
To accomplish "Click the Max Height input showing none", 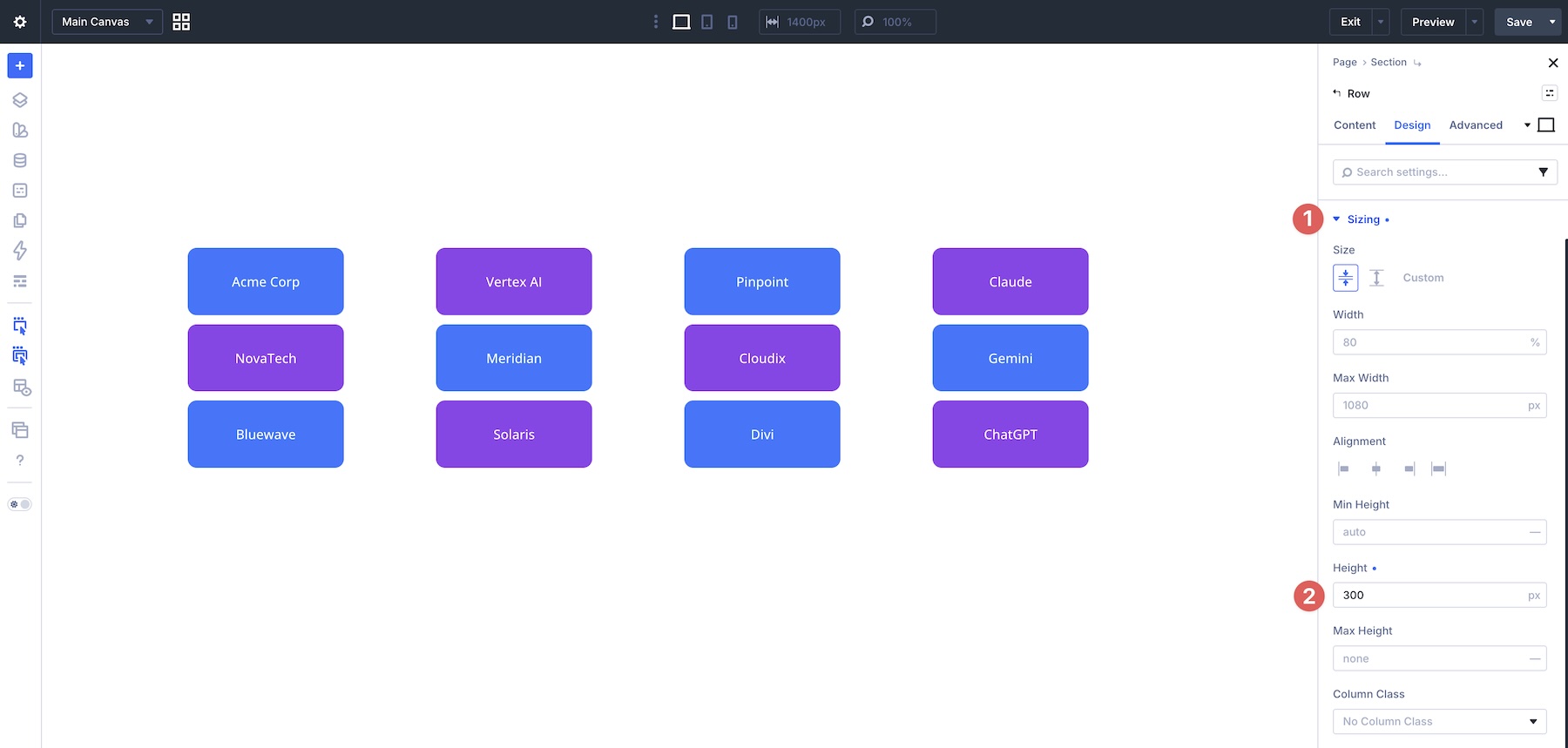I will [1439, 658].
